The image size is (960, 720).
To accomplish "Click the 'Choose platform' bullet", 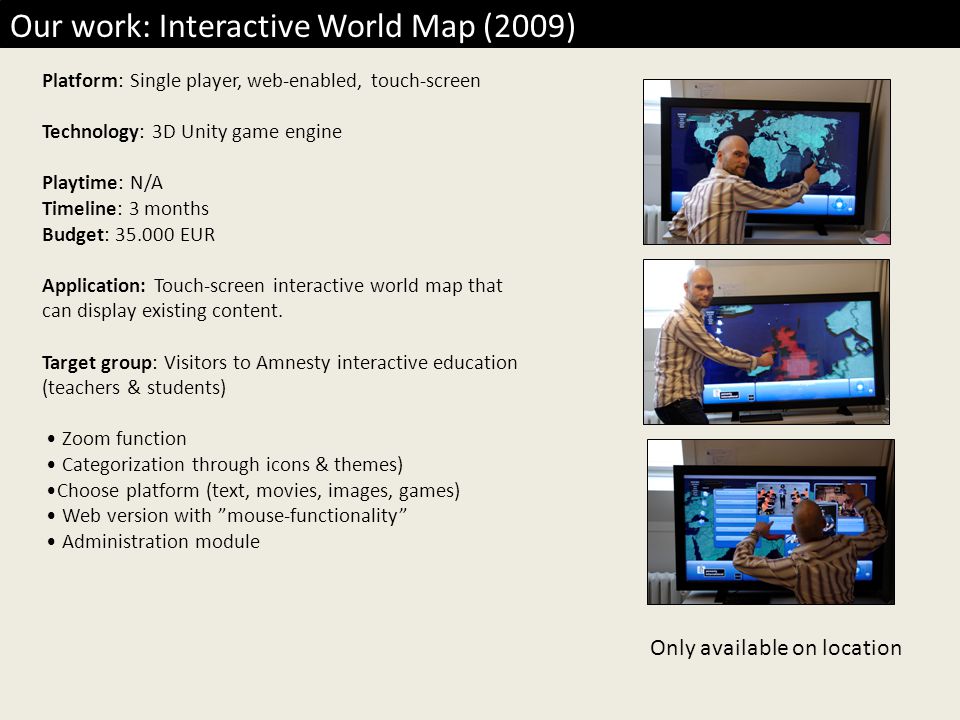I will [x=253, y=490].
